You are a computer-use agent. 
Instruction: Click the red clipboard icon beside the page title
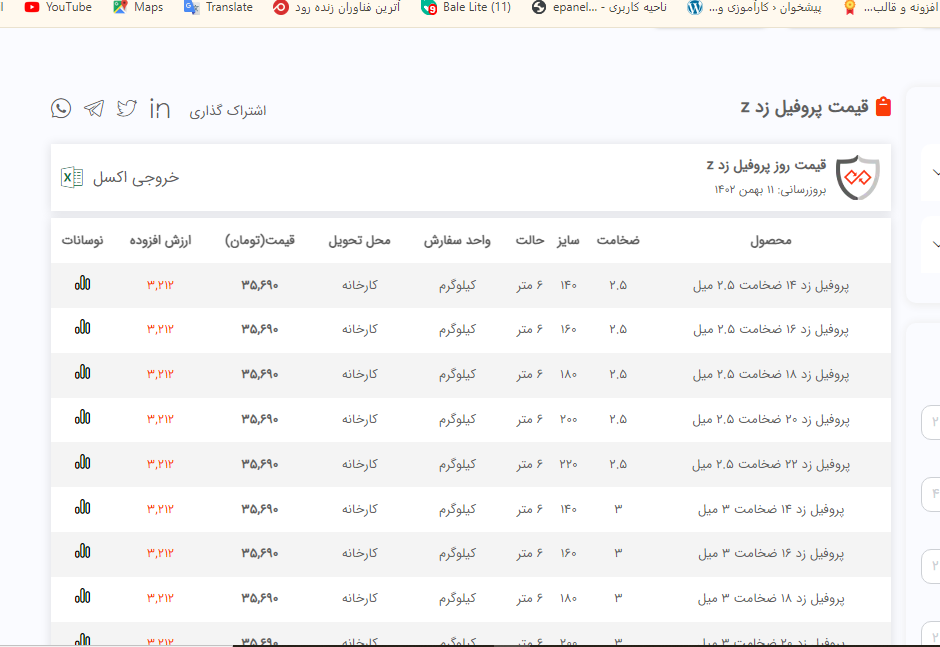pos(883,107)
